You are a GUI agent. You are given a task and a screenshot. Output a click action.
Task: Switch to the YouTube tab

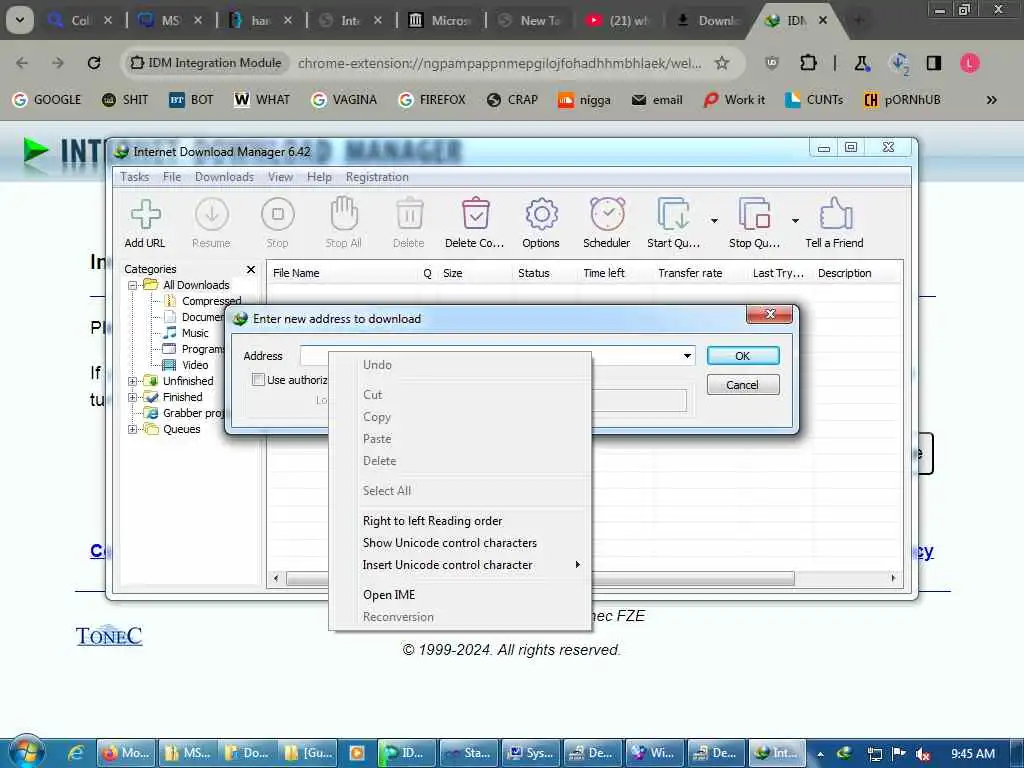point(616,20)
